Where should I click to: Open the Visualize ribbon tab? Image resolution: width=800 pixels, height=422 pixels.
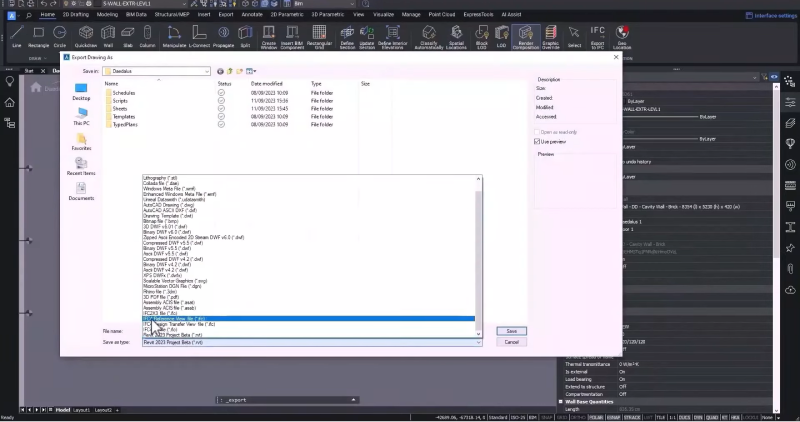(x=383, y=15)
